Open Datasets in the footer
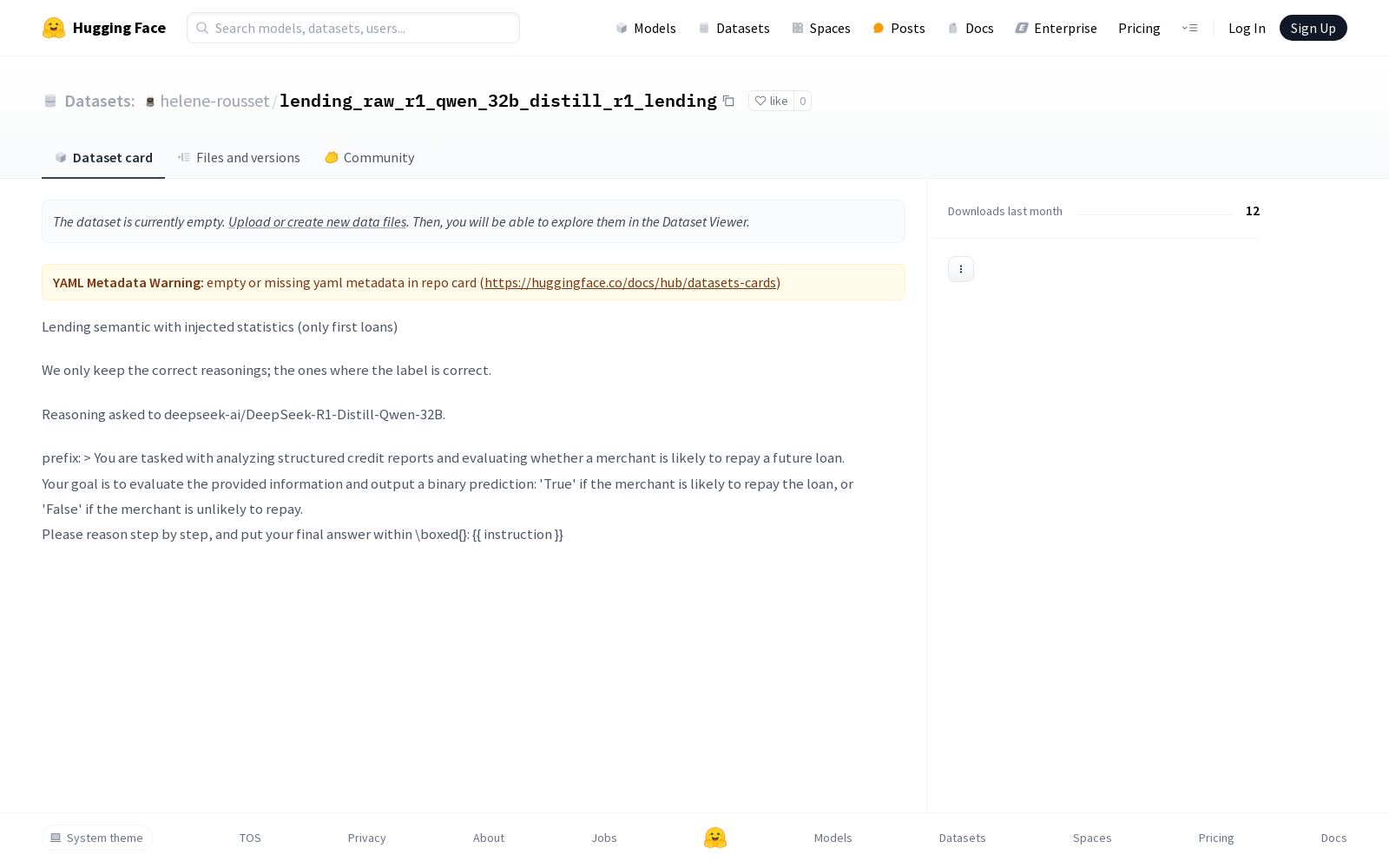The width and height of the screenshot is (1389, 868). click(963, 838)
